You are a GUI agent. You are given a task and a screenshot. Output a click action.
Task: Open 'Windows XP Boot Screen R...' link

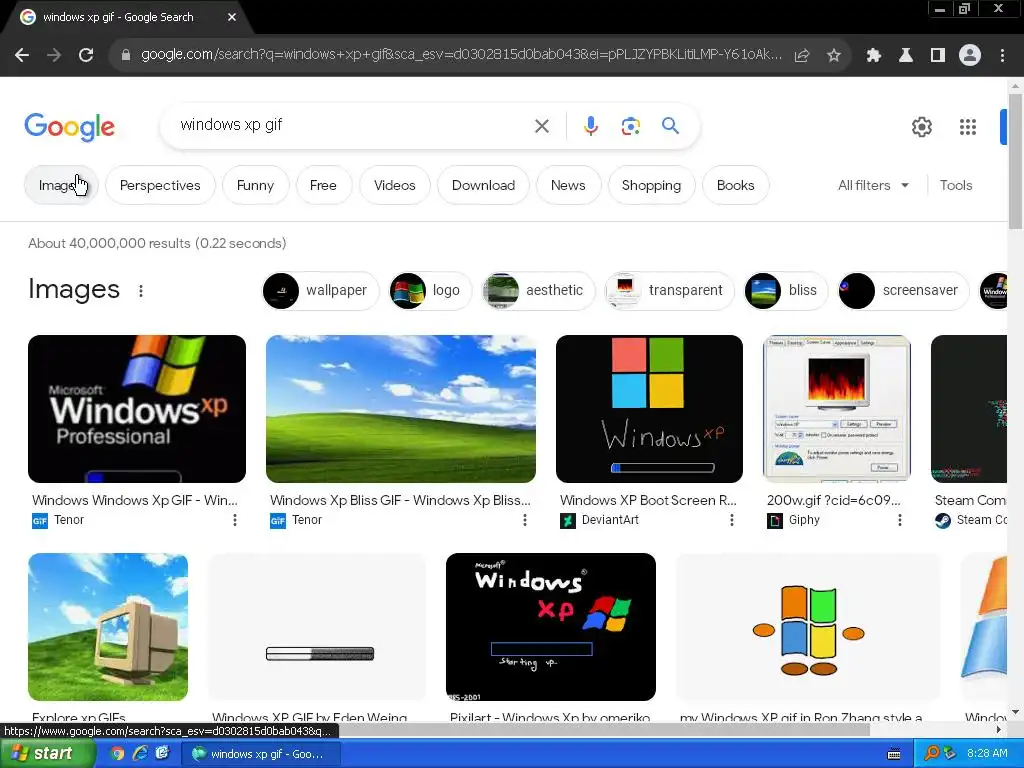click(648, 500)
